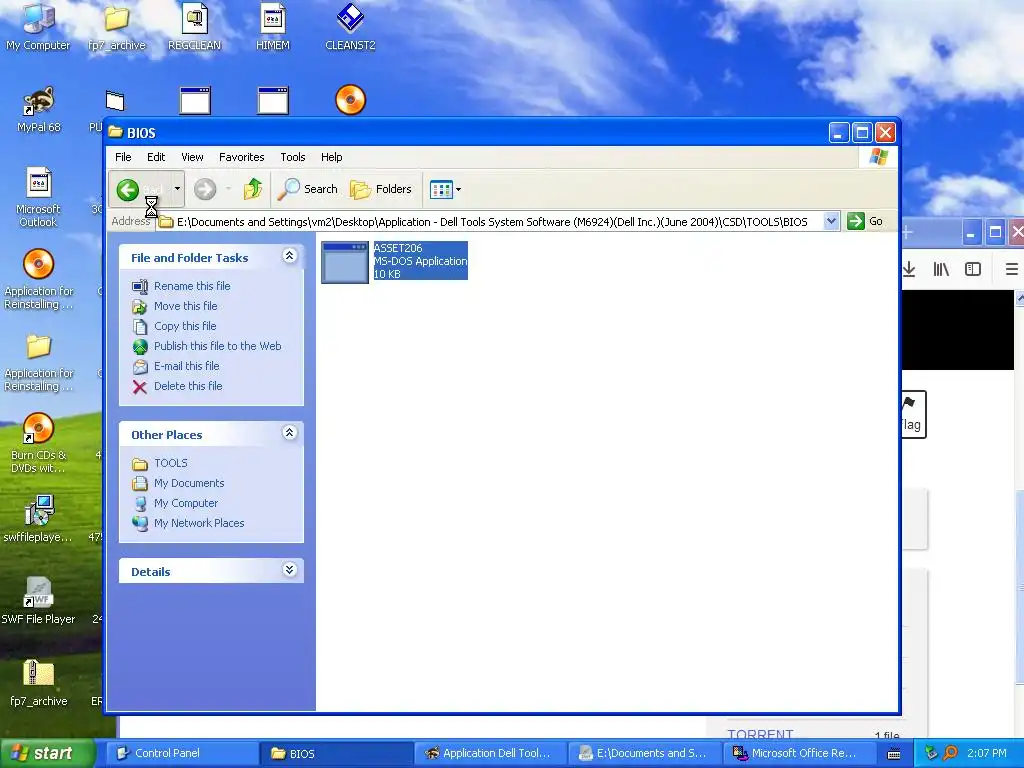Open My Network Places link
1024x768 pixels.
[x=199, y=523]
